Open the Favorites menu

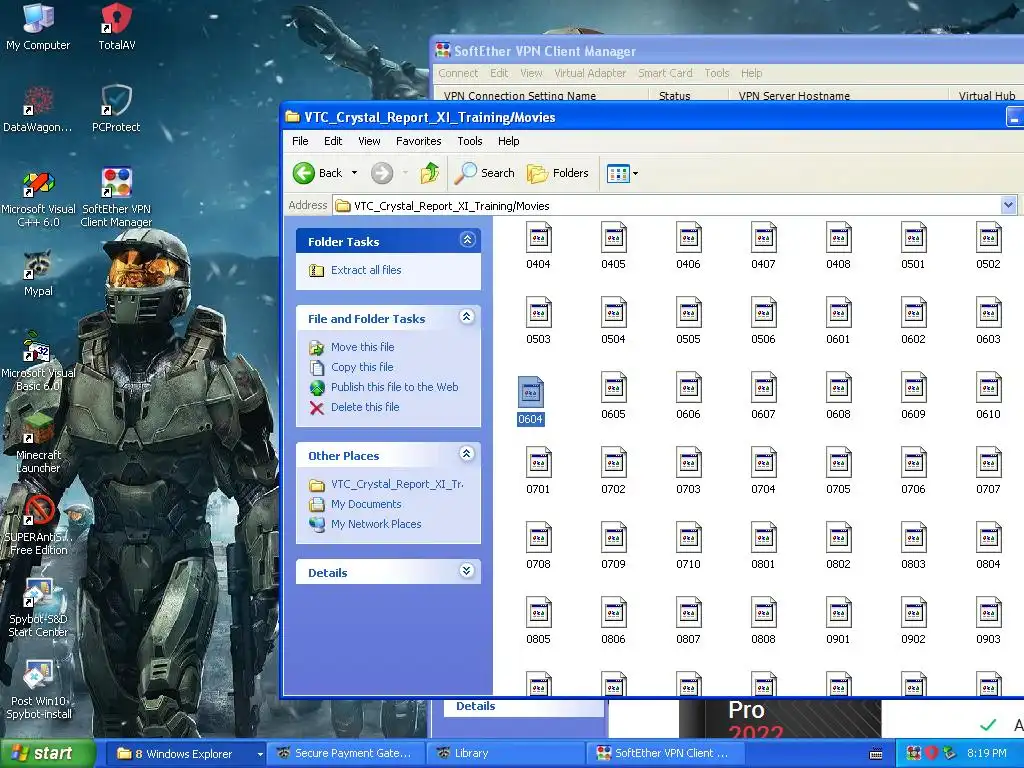(419, 141)
